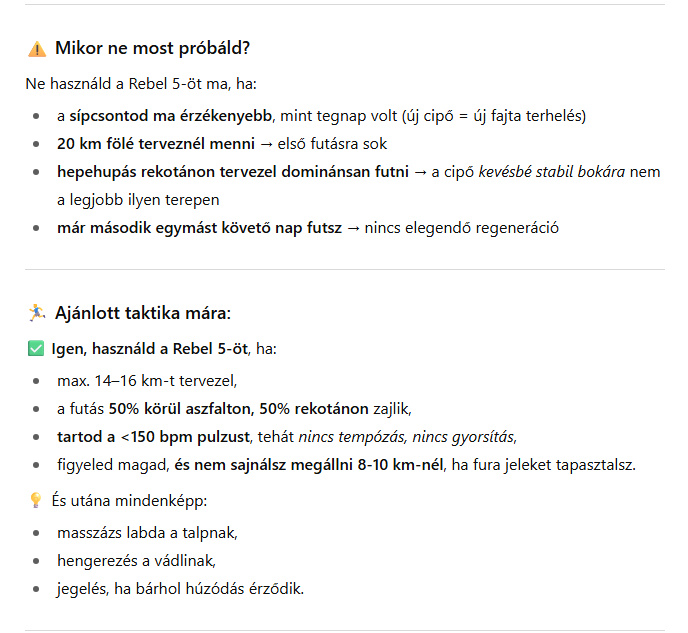Screen dimensions: 688x633
Task: Click 'már második egymást követő nap futsz'
Action: click(x=199, y=228)
